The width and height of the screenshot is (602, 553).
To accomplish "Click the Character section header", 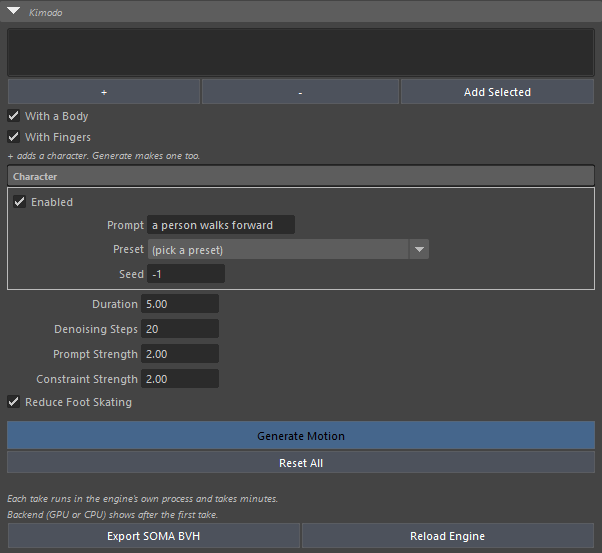I will [x=301, y=176].
